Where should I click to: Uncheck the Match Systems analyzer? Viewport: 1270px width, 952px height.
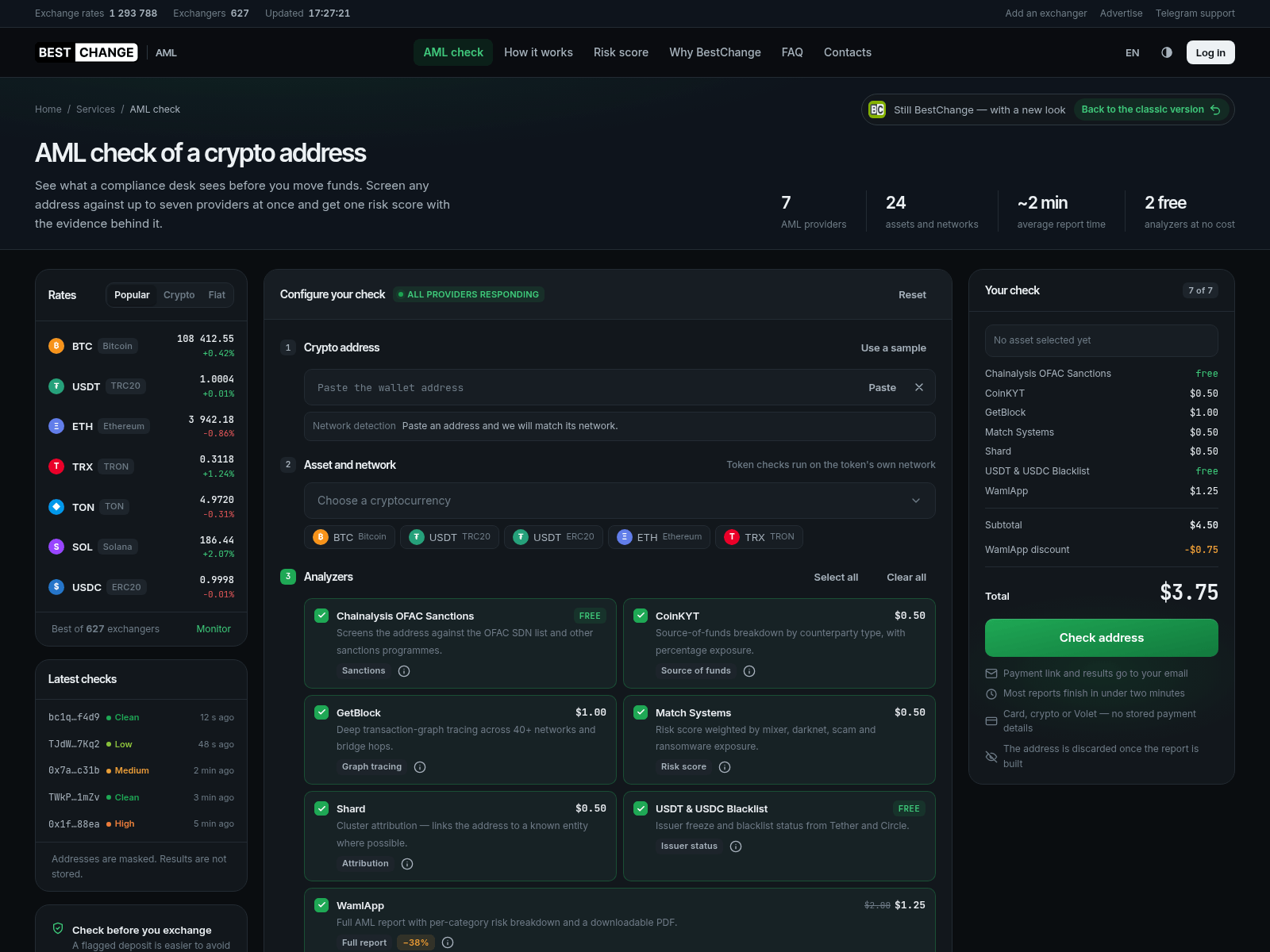(641, 712)
